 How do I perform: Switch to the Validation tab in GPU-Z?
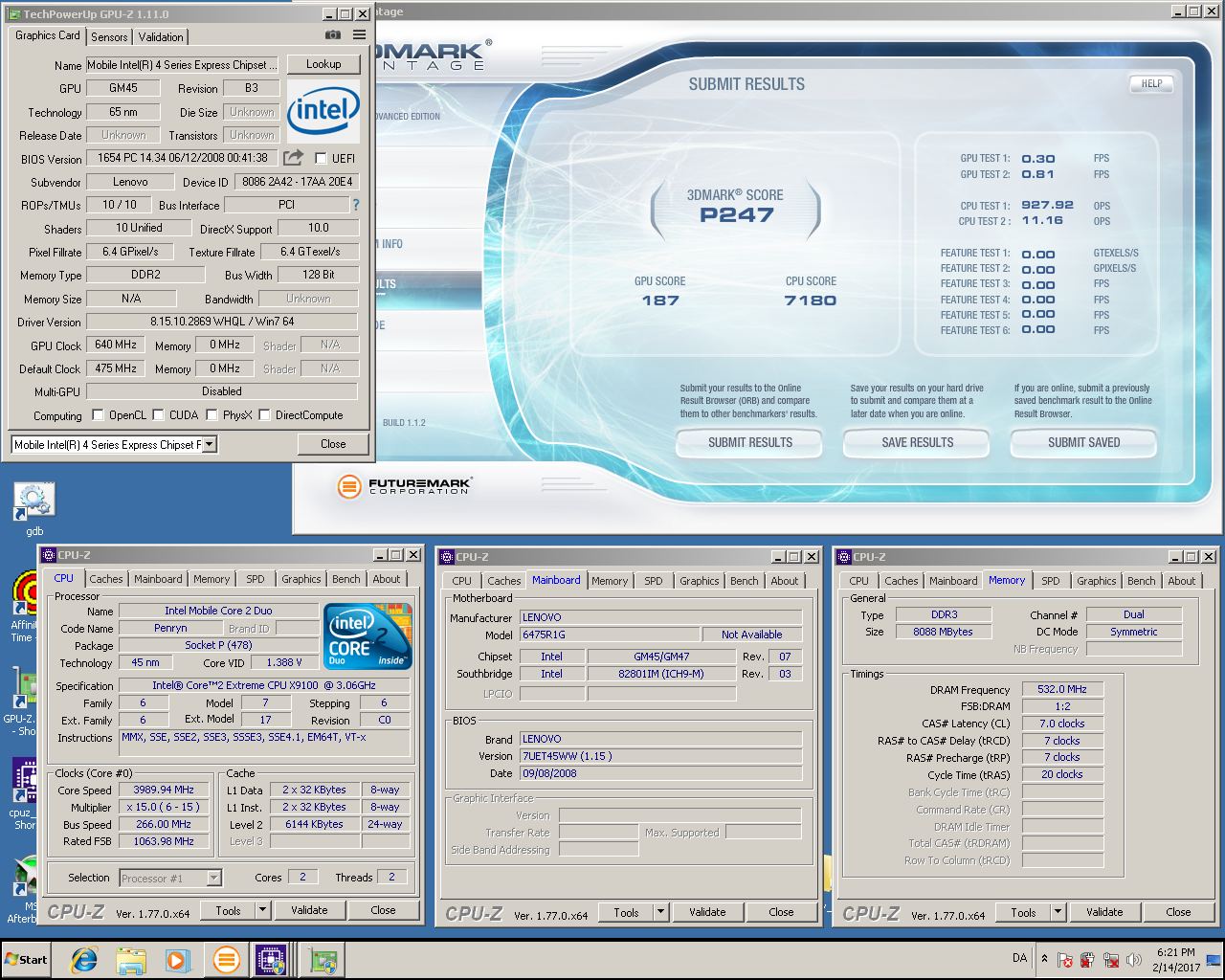161,36
